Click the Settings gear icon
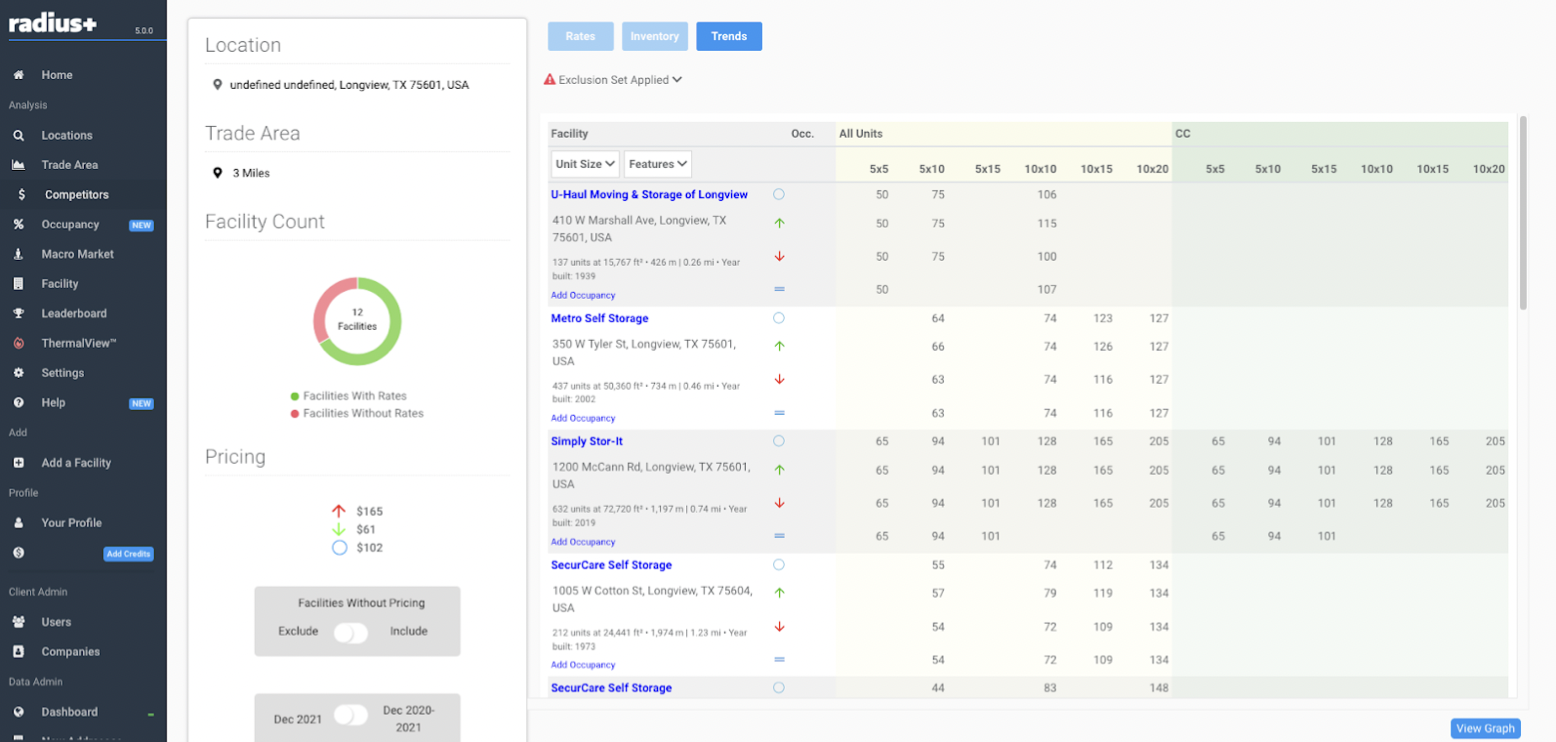Viewport: 1556px width, 742px height. coord(18,373)
